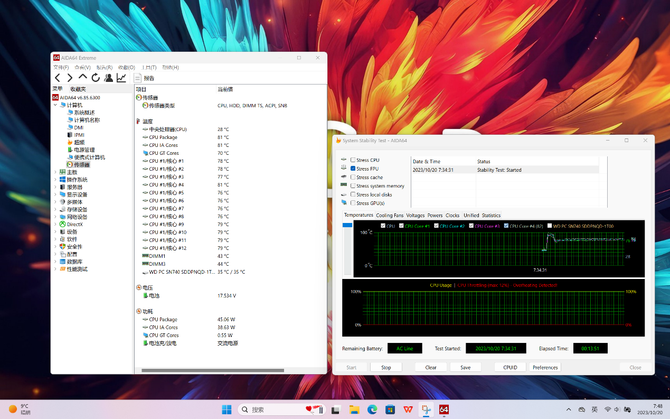Open the user icon in AIDA64 toolbar
This screenshot has height=419, width=670.
(109, 78)
